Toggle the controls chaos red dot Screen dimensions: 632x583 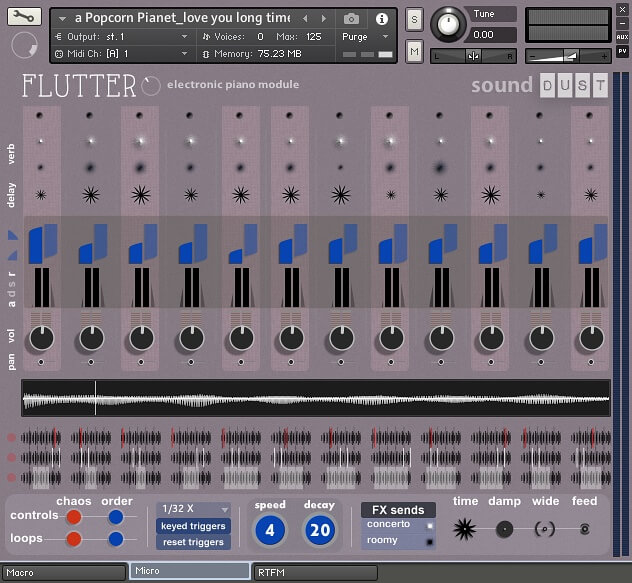click(x=74, y=517)
